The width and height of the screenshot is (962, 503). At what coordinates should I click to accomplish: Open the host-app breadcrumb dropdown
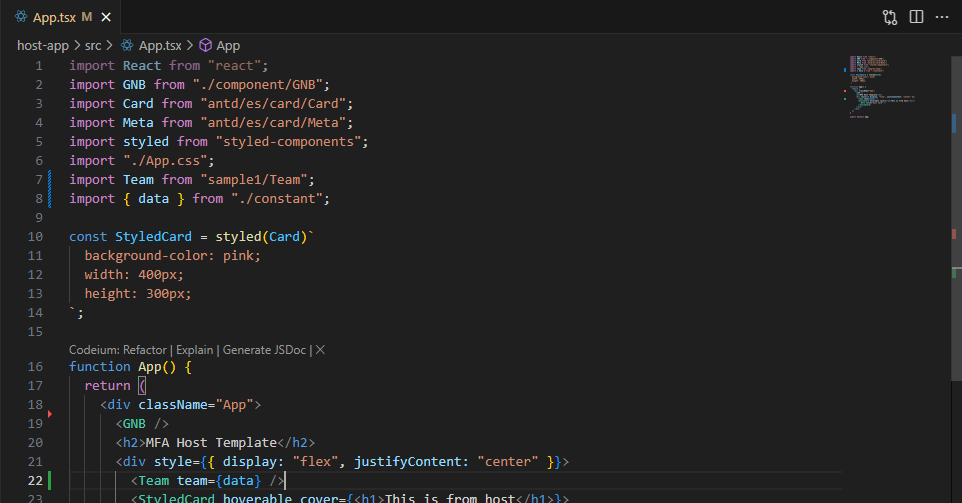pyautogui.click(x=44, y=45)
